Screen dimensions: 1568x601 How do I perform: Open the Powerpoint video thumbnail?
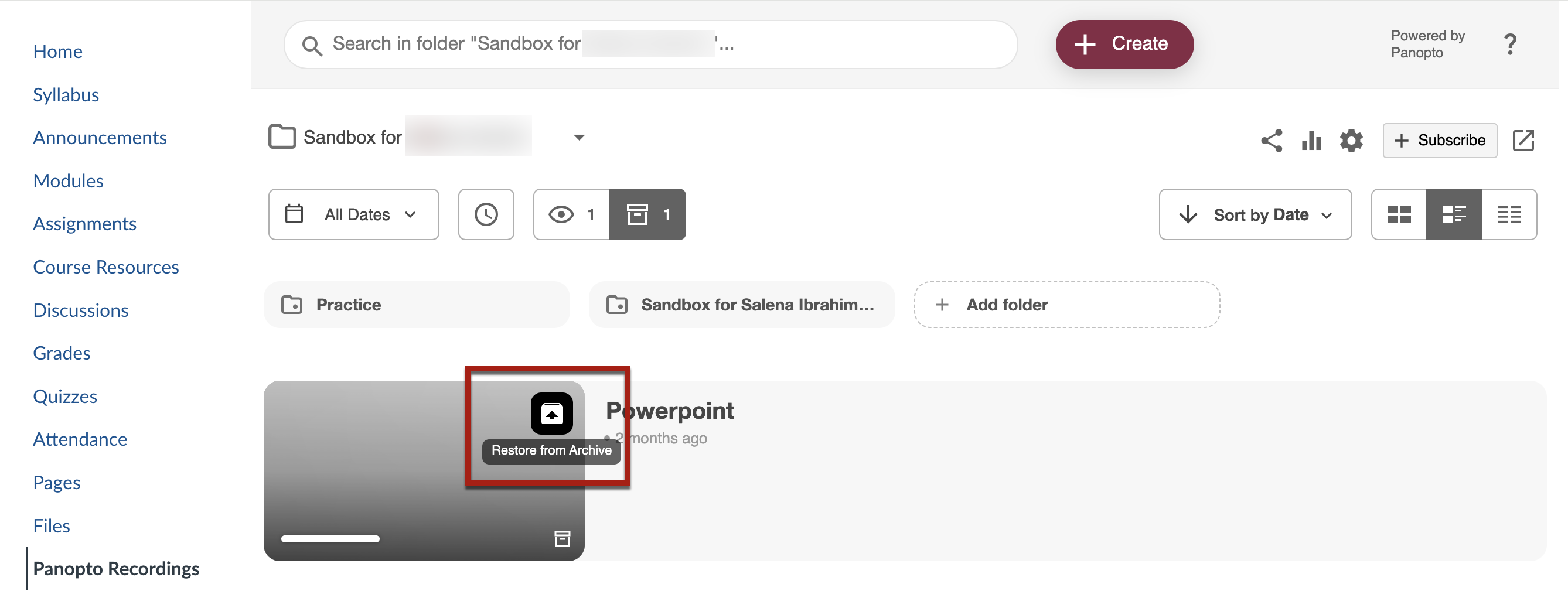click(x=424, y=471)
